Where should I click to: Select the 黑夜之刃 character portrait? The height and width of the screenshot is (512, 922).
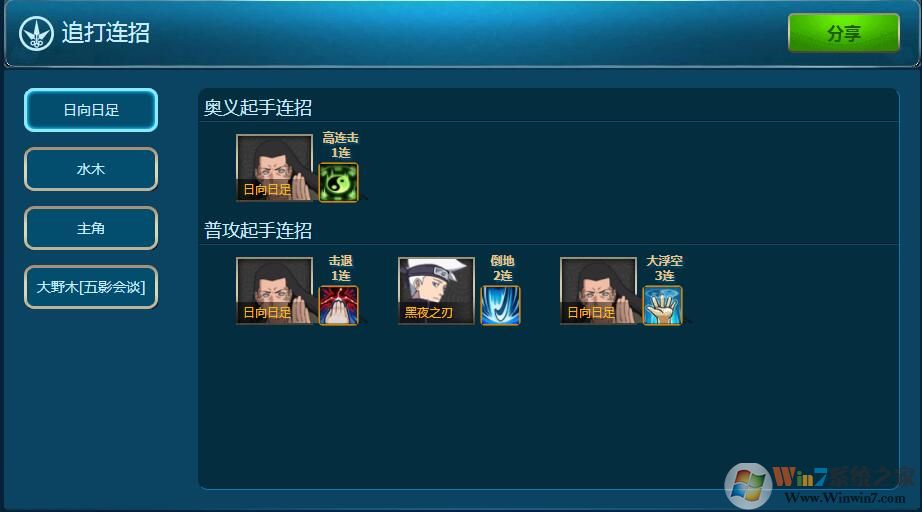coord(436,290)
